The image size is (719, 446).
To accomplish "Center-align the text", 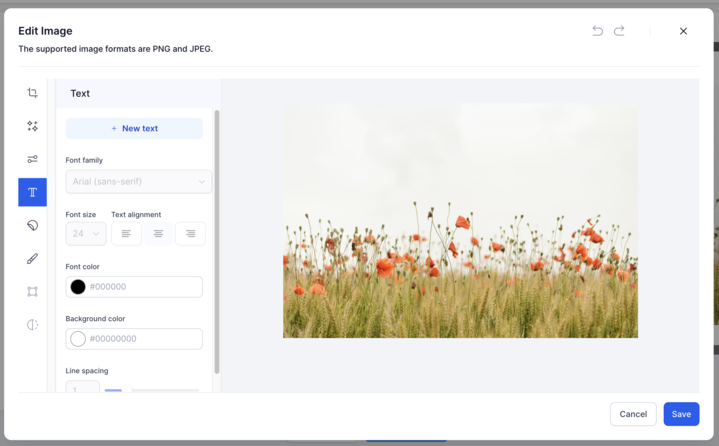I will [158, 234].
